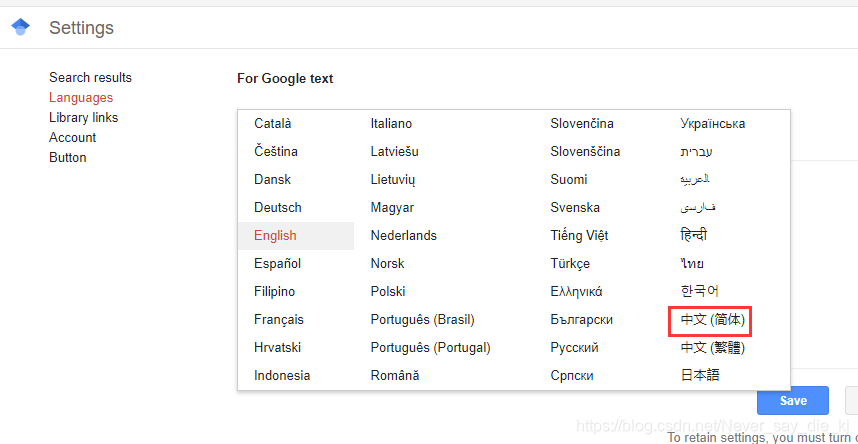The image size is (858, 444).
Task: Select Русский language
Action: click(575, 348)
